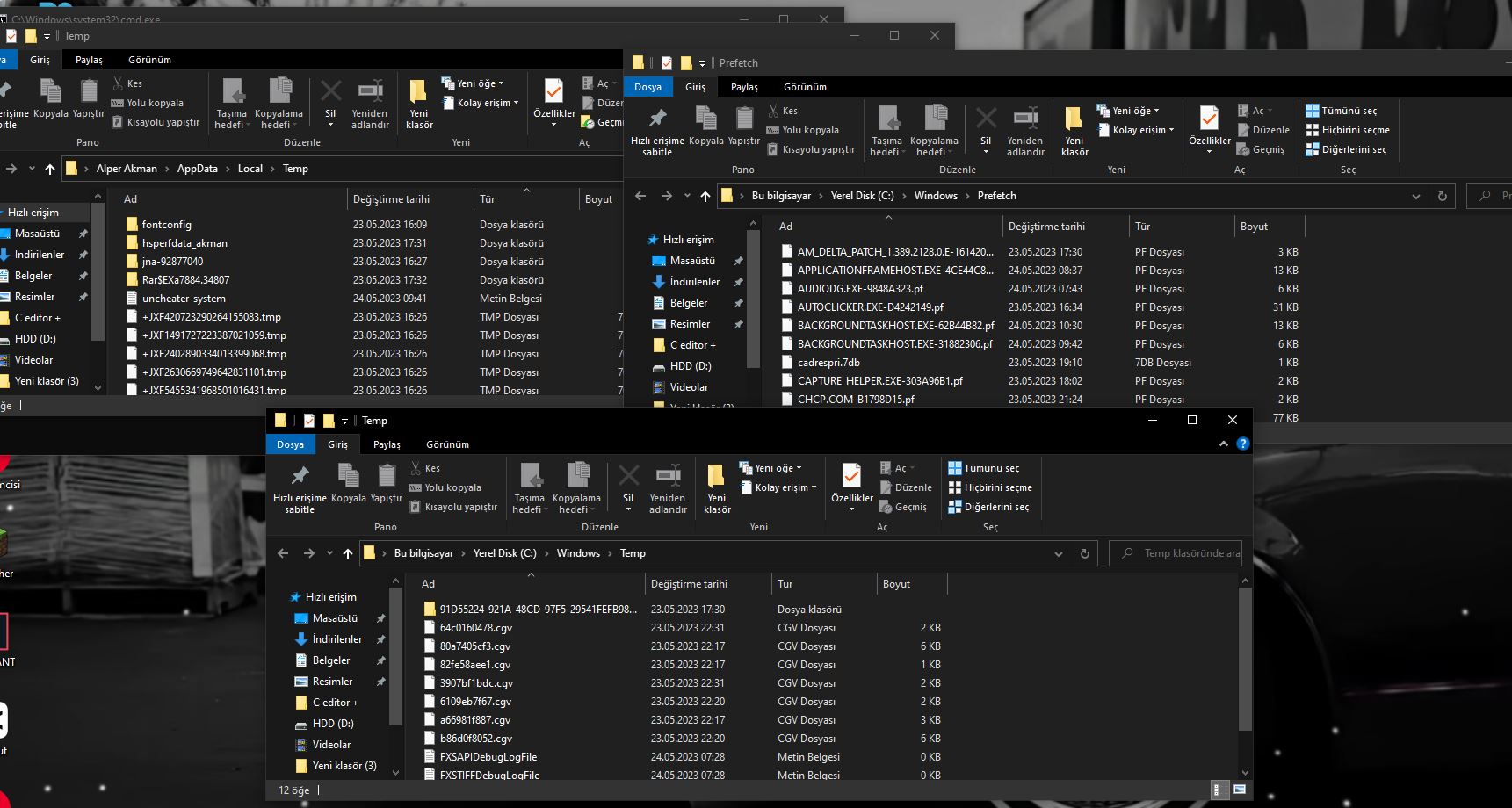
Task: Select AUTOCLICKER.EXE-D4242149.pf in Prefetch window
Action: pyautogui.click(x=870, y=307)
